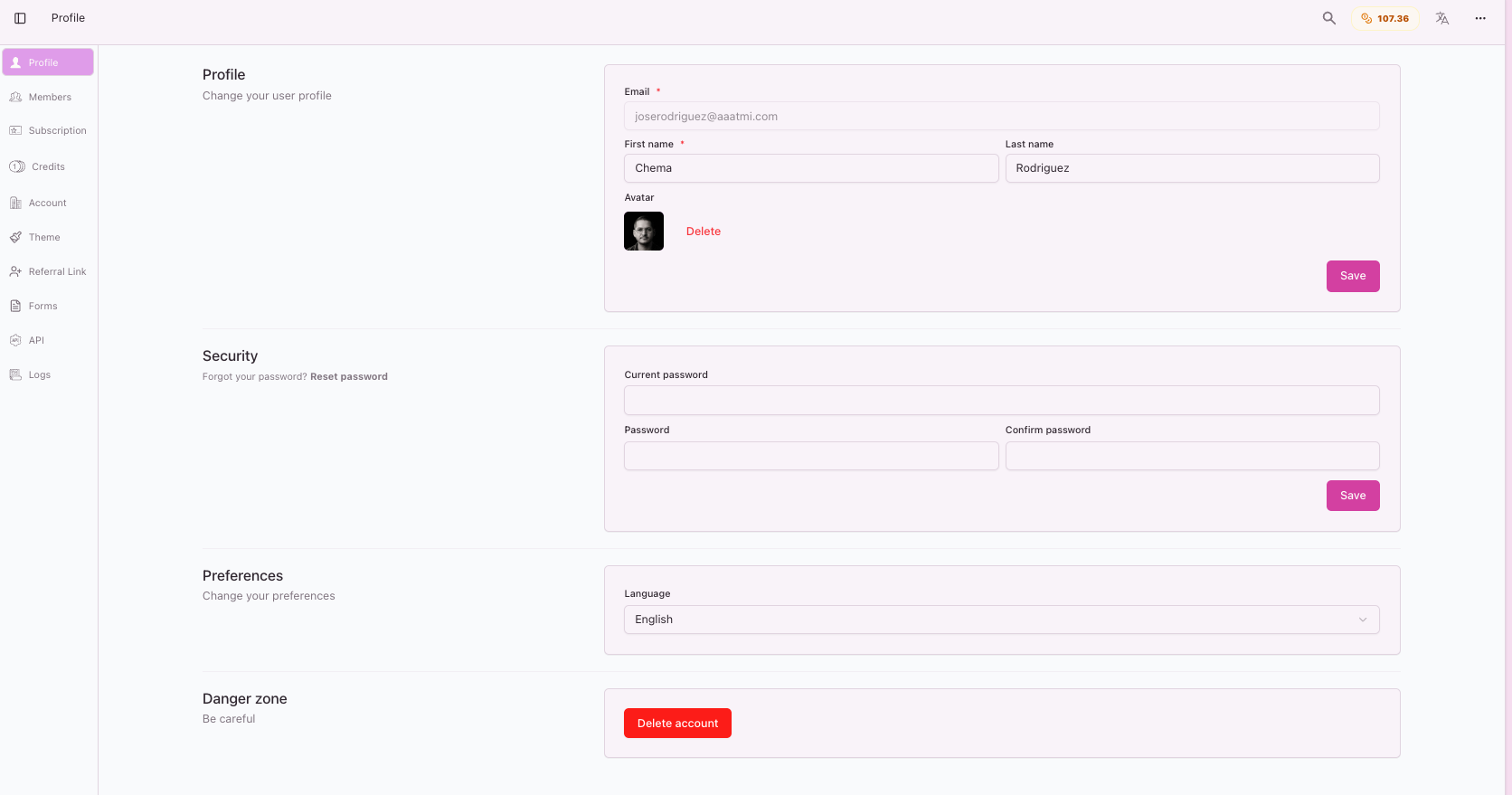Toggle the sidebar panel icon

coord(20,18)
